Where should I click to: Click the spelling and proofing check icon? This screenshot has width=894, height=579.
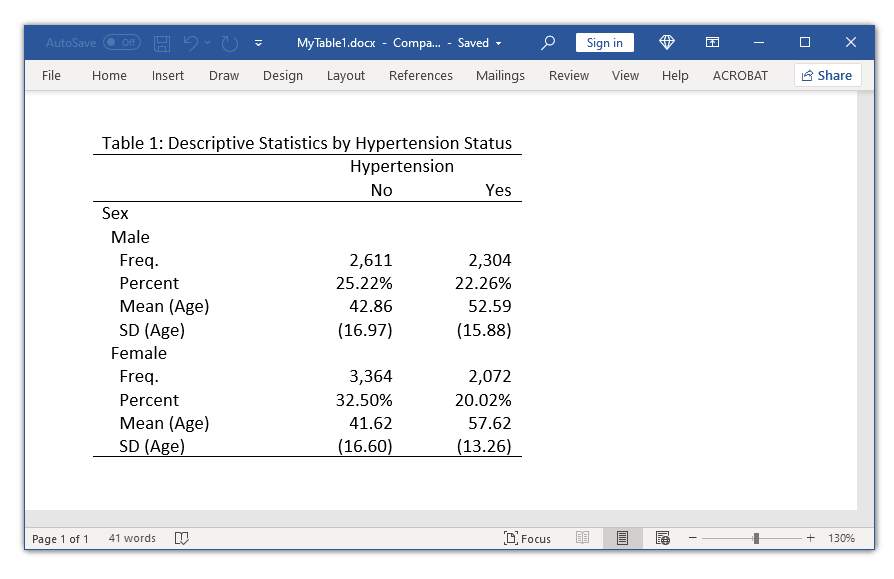click(x=182, y=538)
